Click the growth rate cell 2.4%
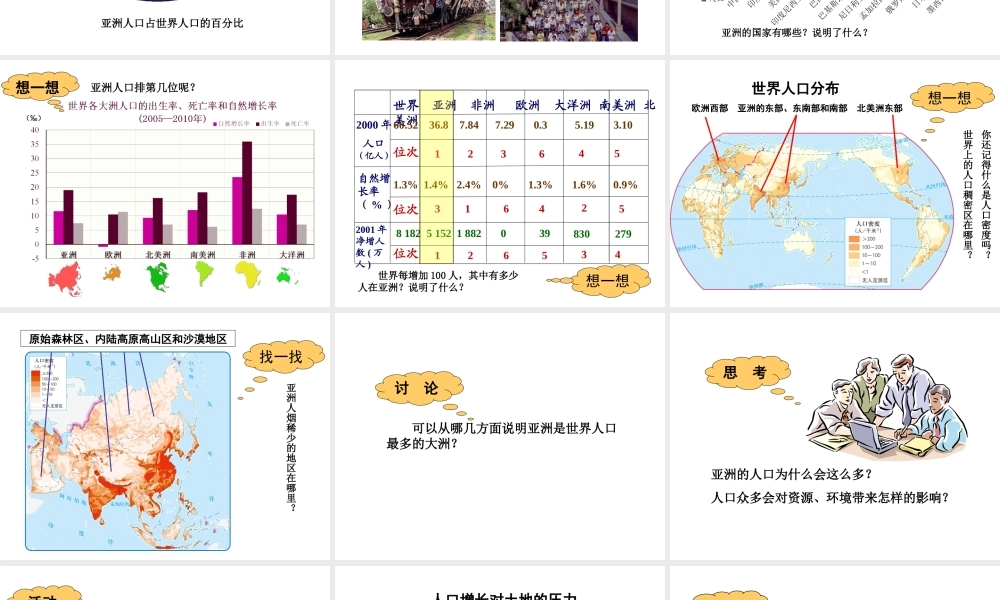This screenshot has height=600, width=1000. point(468,185)
